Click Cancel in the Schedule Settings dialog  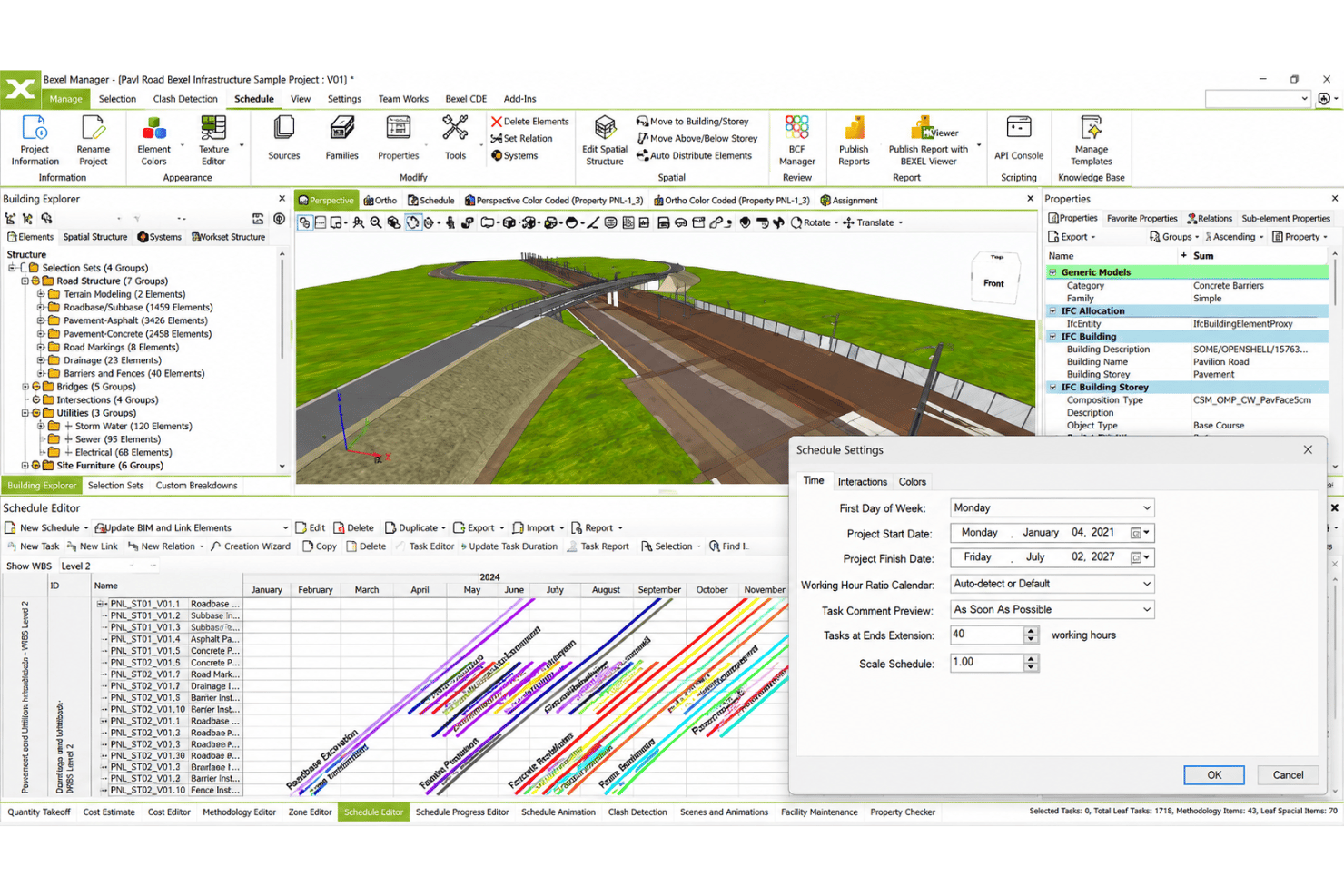point(1288,775)
